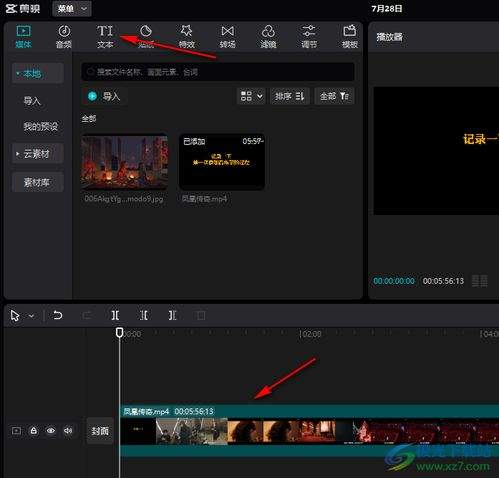Select the 媒体 media tab
Screen dimensions: 499x478
(23, 36)
